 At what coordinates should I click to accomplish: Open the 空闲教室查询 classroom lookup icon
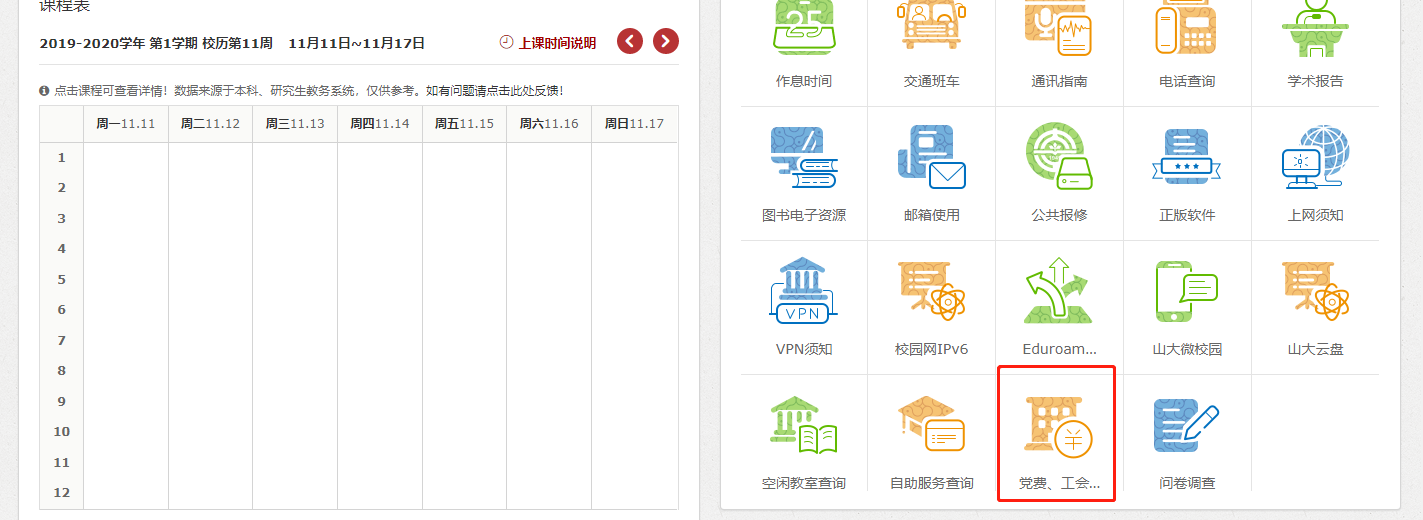tap(803, 427)
